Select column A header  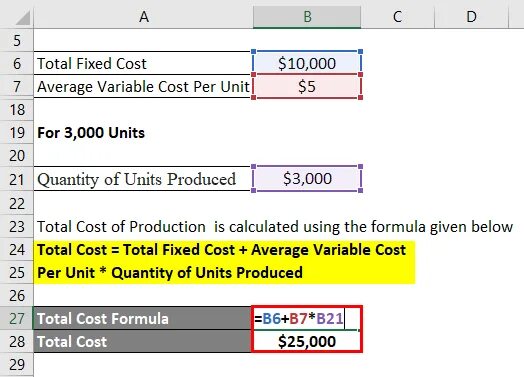click(x=143, y=16)
